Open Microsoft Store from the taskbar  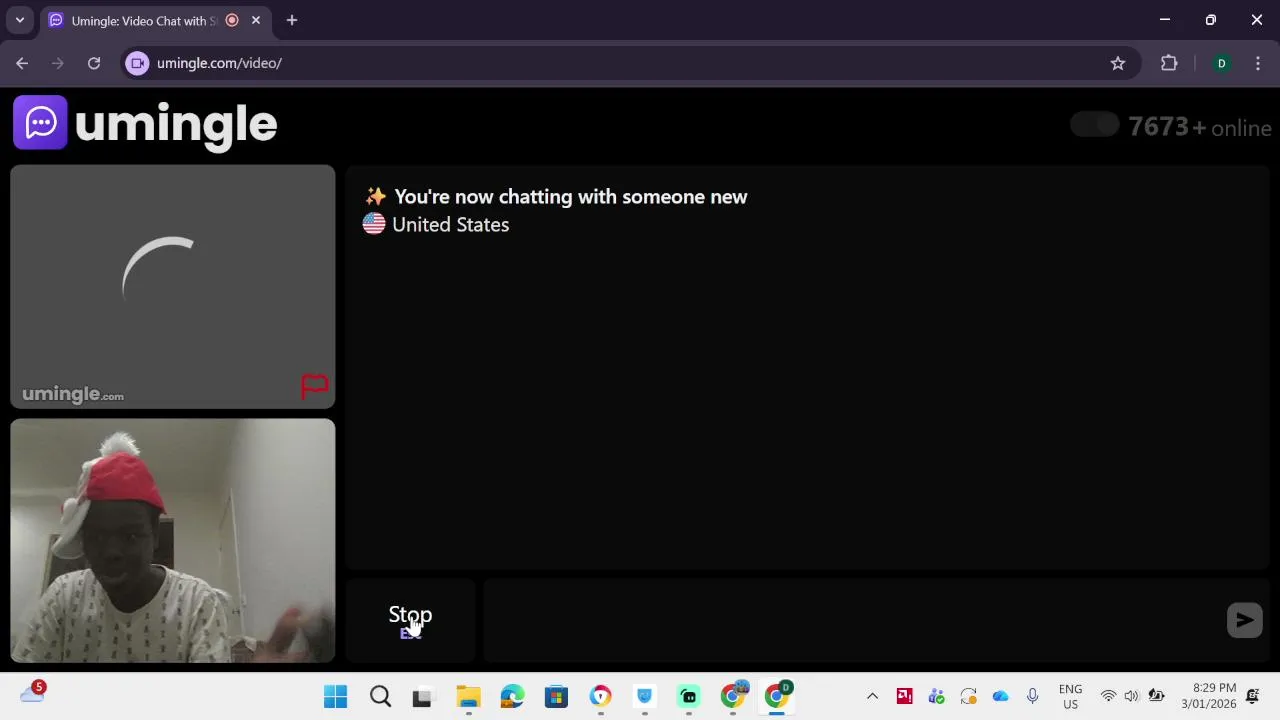pyautogui.click(x=556, y=696)
